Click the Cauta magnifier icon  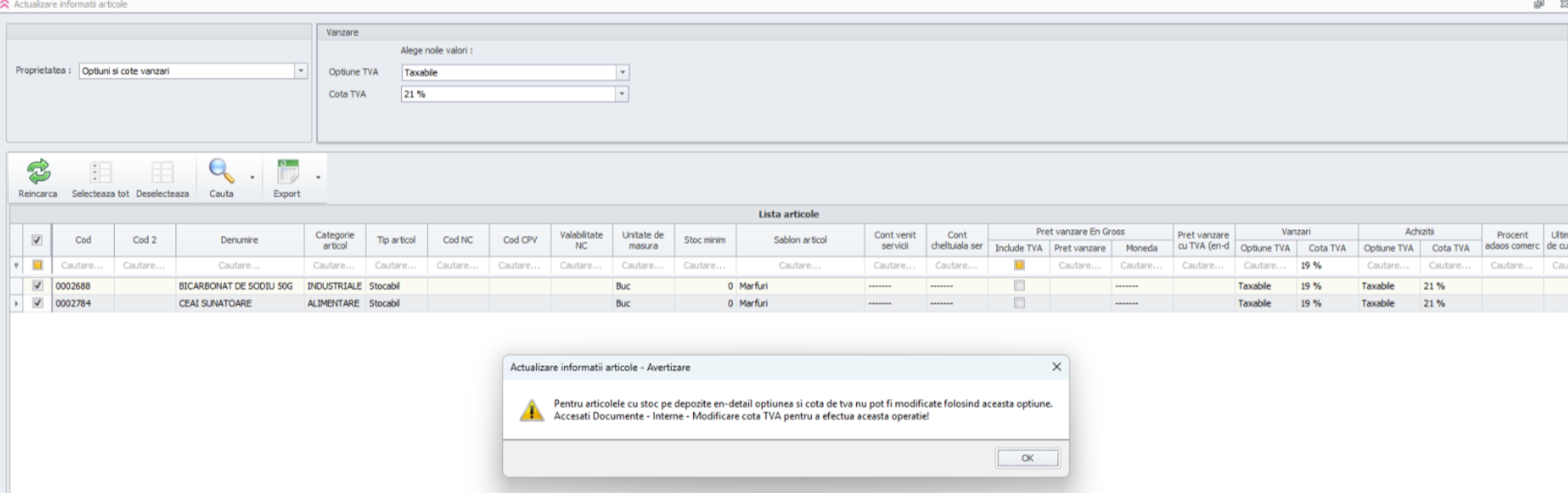coord(220,171)
